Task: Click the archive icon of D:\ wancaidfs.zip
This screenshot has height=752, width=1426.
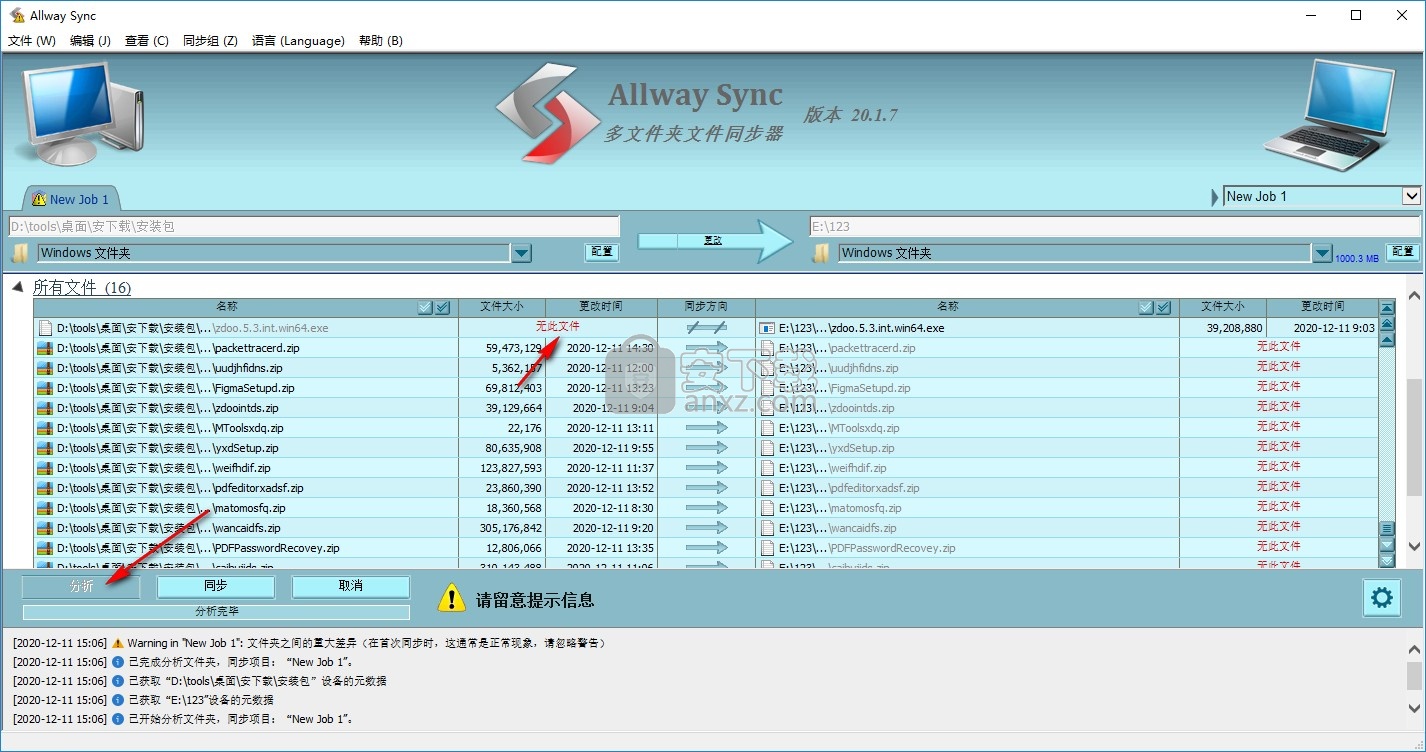Action: pyautogui.click(x=44, y=528)
